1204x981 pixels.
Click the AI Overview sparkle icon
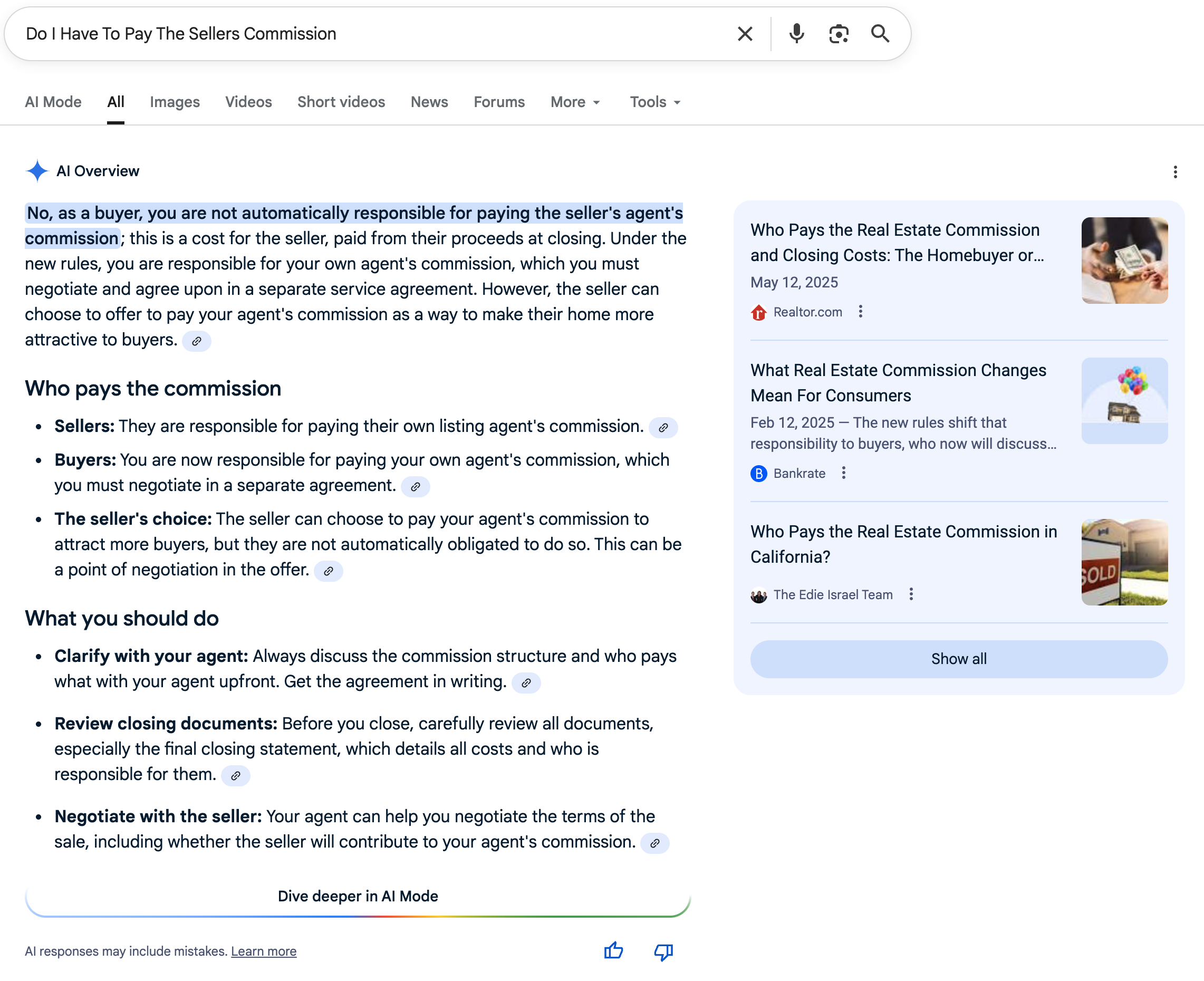tap(37, 171)
